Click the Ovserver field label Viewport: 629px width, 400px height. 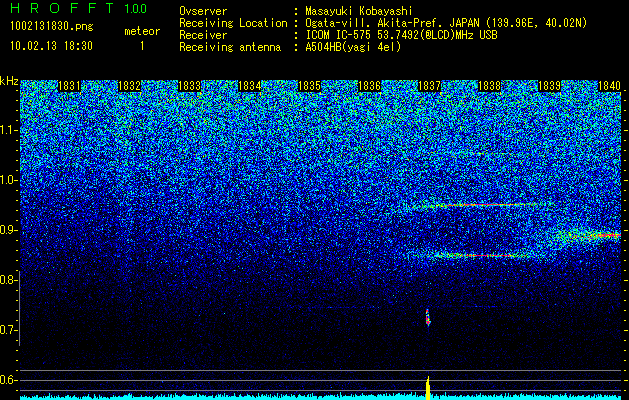203,11
